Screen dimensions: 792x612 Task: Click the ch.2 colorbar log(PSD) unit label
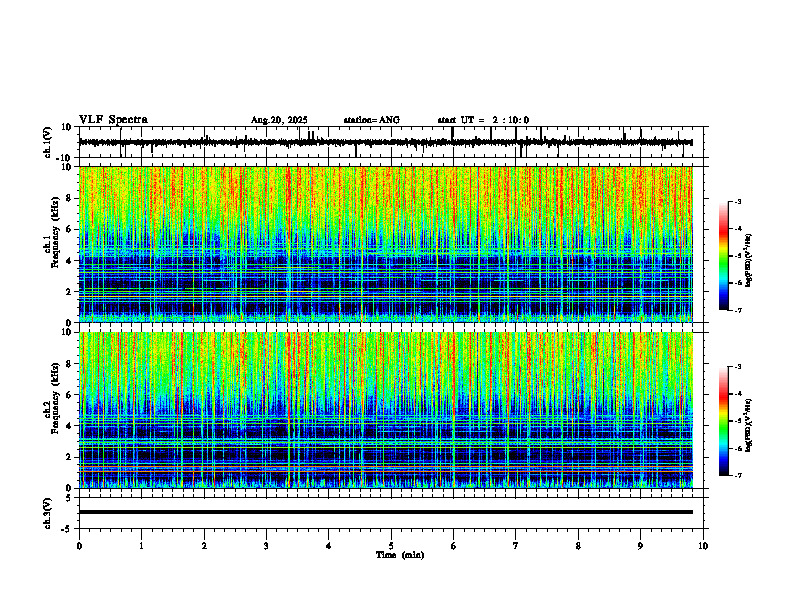coord(749,425)
